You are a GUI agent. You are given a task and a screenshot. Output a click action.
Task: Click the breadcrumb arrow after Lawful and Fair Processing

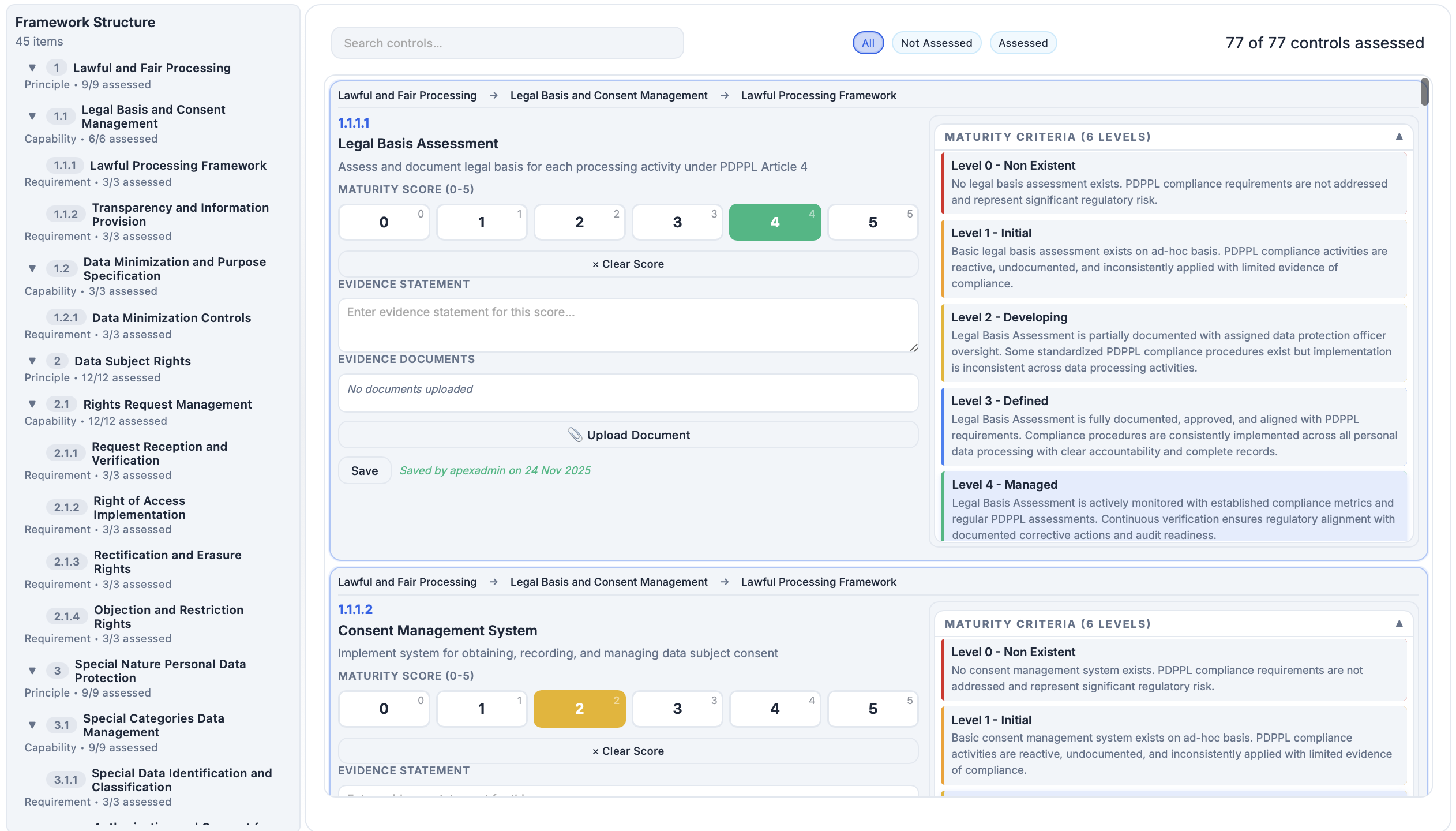pyautogui.click(x=494, y=95)
